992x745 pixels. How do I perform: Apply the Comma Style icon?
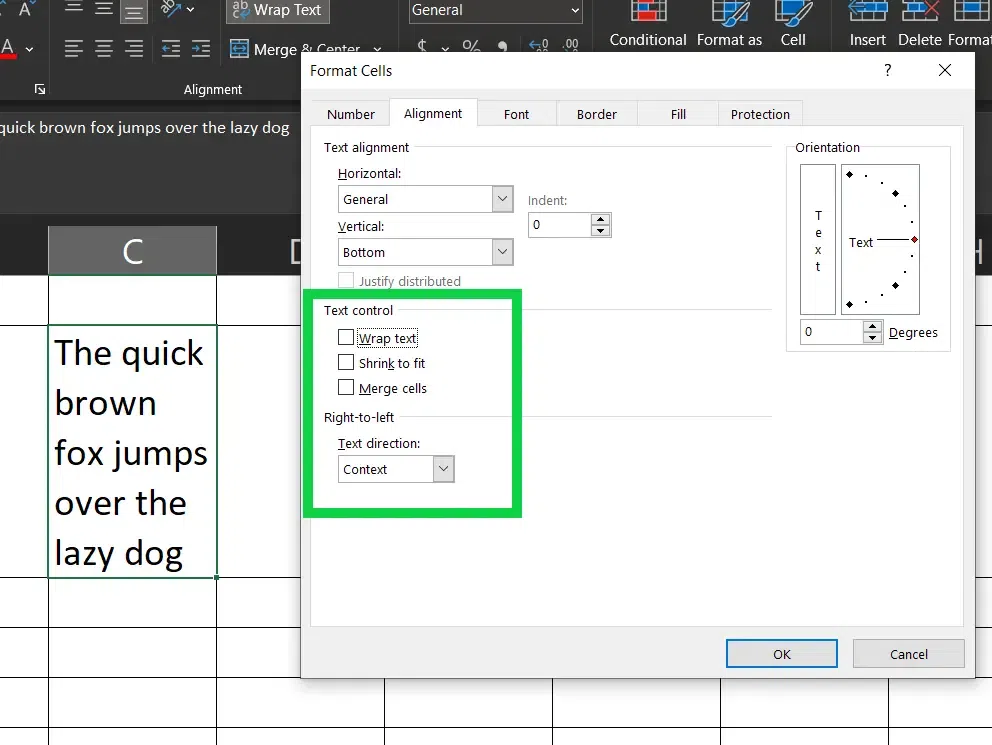(x=502, y=46)
